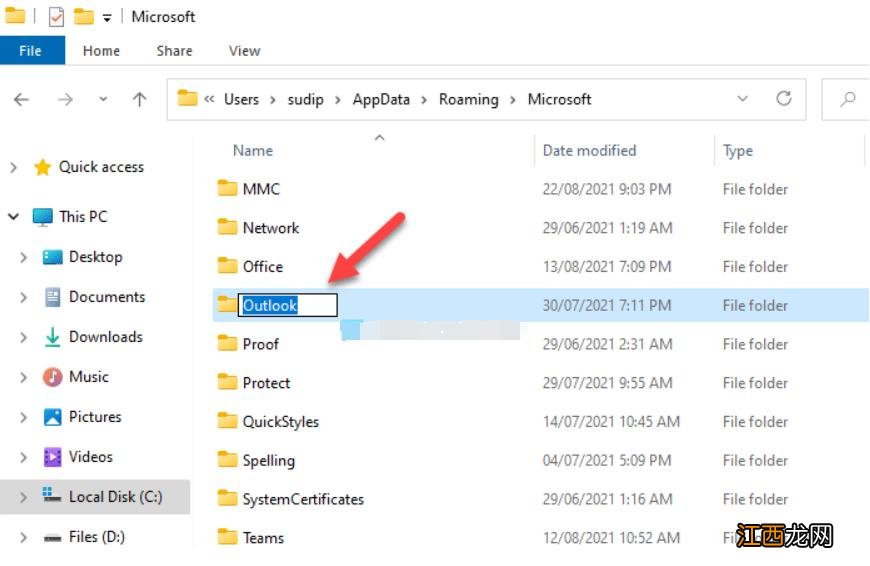Image resolution: width=870 pixels, height=566 pixels.
Task: Select the Proof folder icon
Action: (227, 343)
